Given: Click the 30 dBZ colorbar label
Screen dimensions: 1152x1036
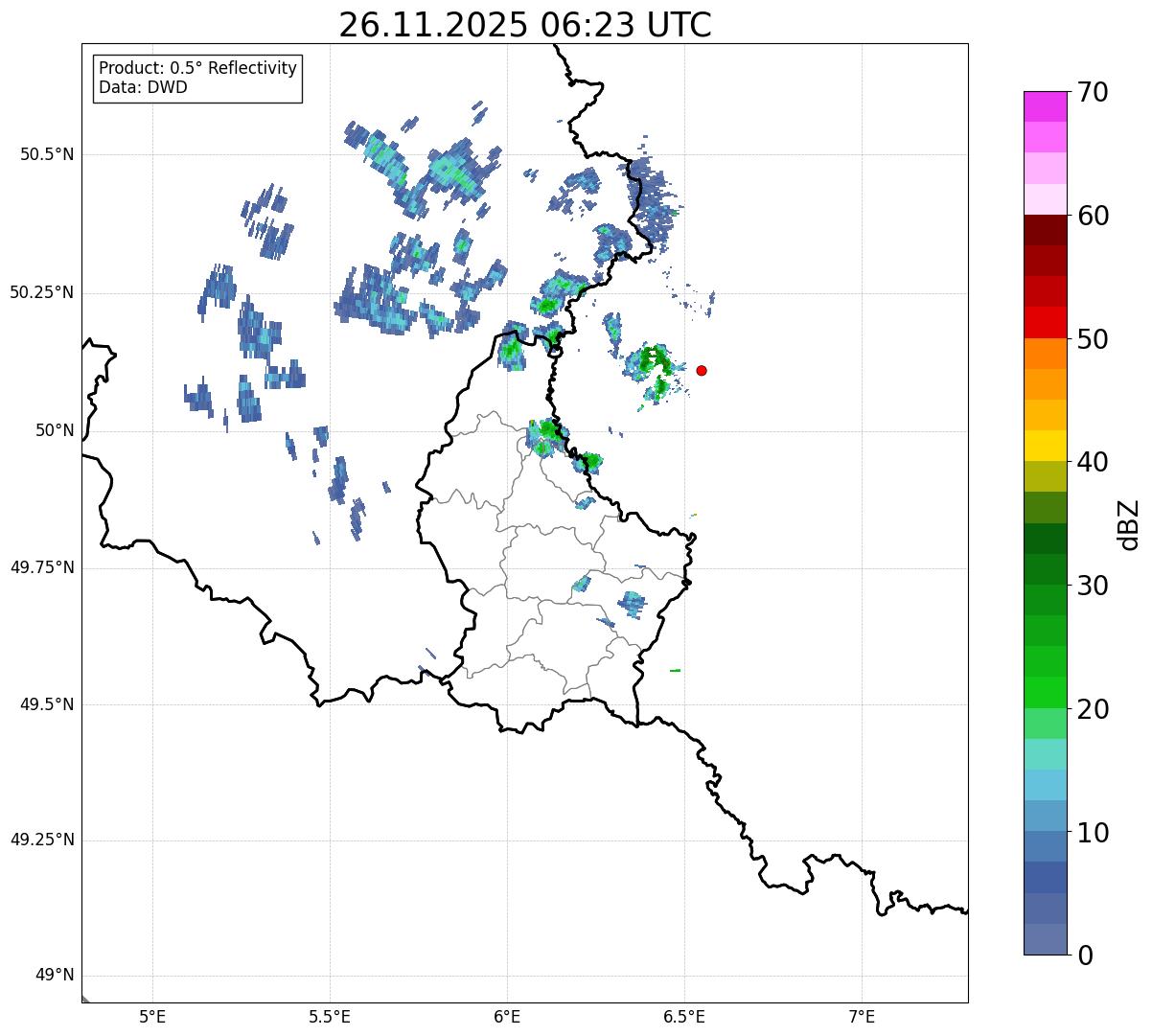Looking at the screenshot, I should click(1093, 586).
